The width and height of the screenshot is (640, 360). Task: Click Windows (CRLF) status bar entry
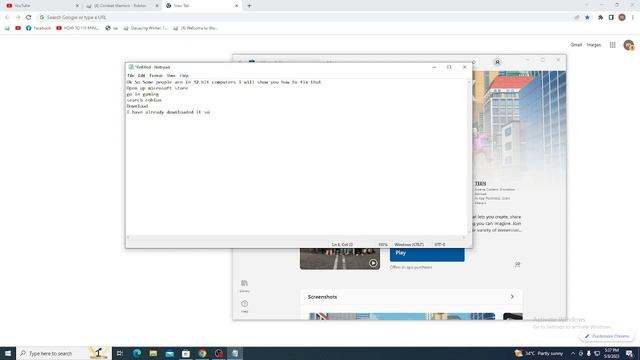(409, 244)
